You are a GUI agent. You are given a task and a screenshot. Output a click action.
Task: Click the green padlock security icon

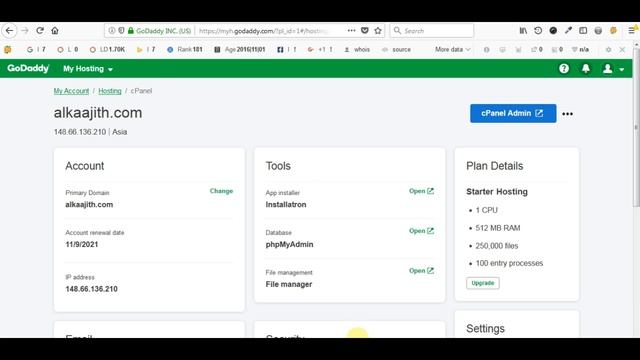[x=131, y=31]
